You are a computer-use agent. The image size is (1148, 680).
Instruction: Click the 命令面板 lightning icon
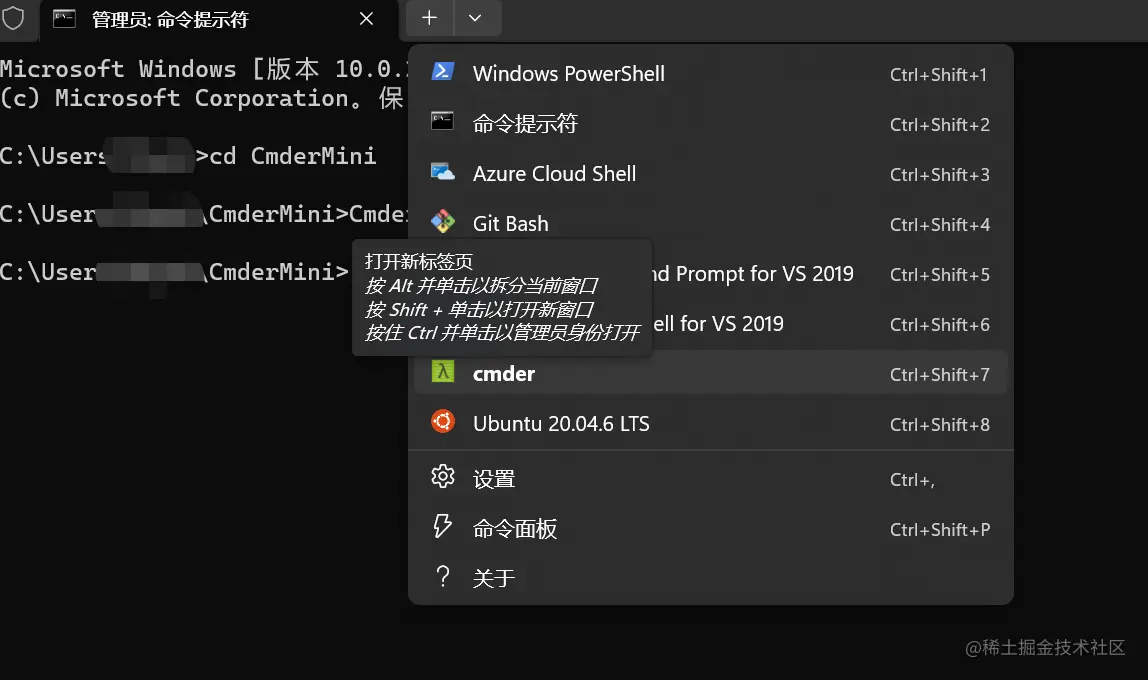(443, 528)
